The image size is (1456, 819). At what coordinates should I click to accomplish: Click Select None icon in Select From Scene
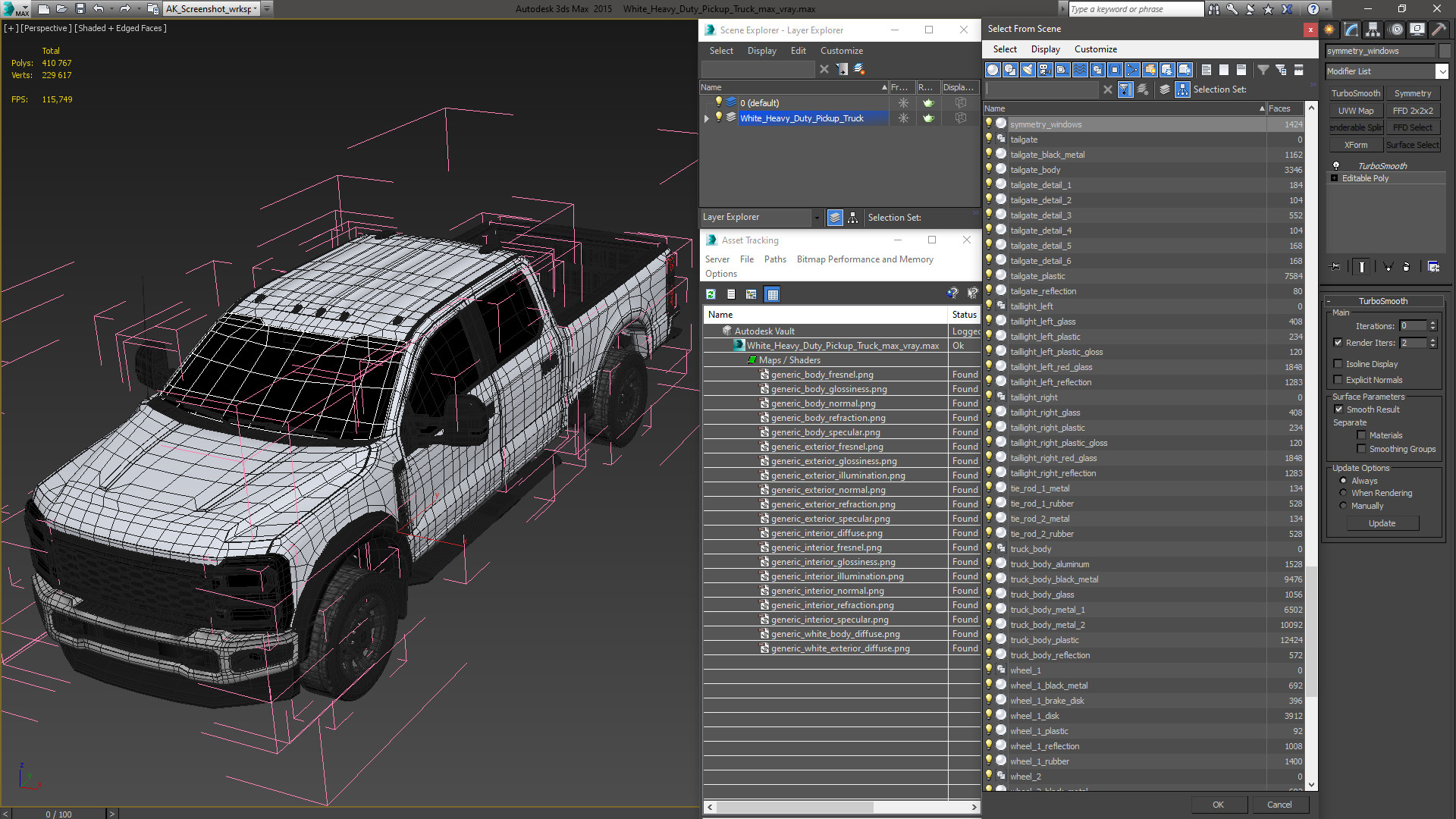click(x=1224, y=70)
